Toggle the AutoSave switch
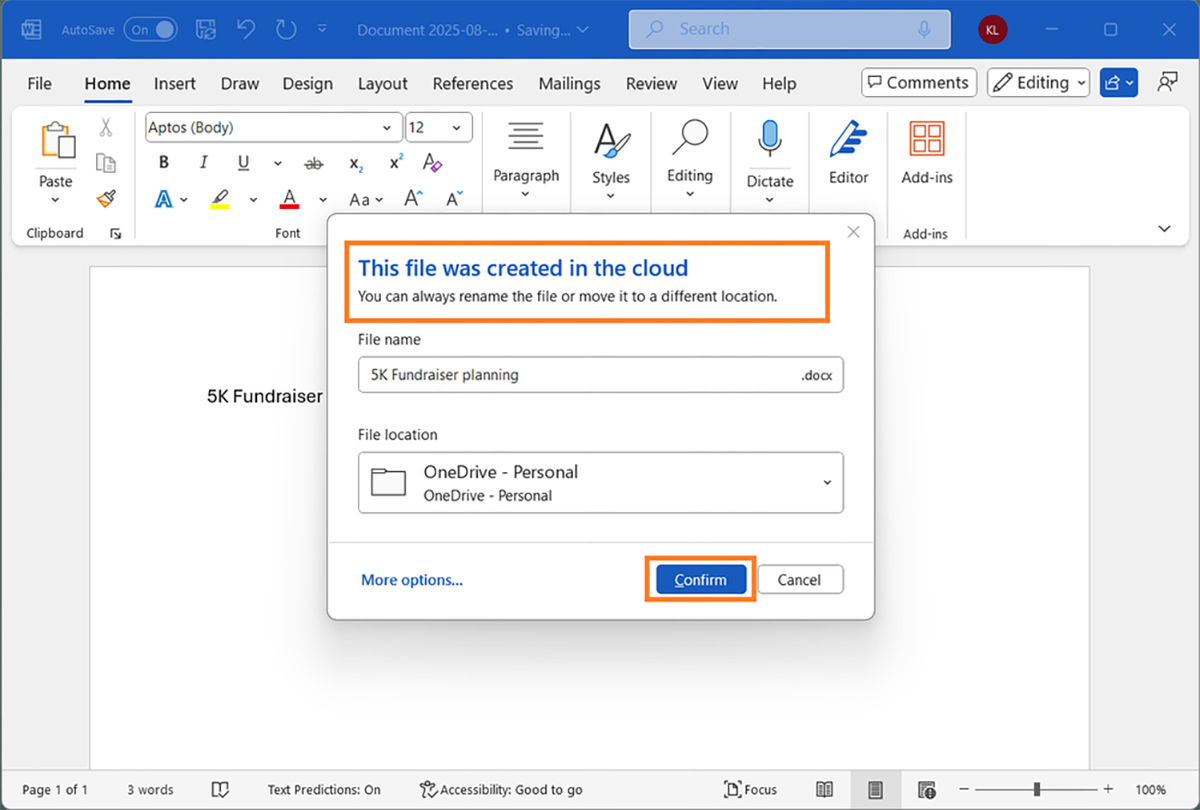 tap(151, 30)
